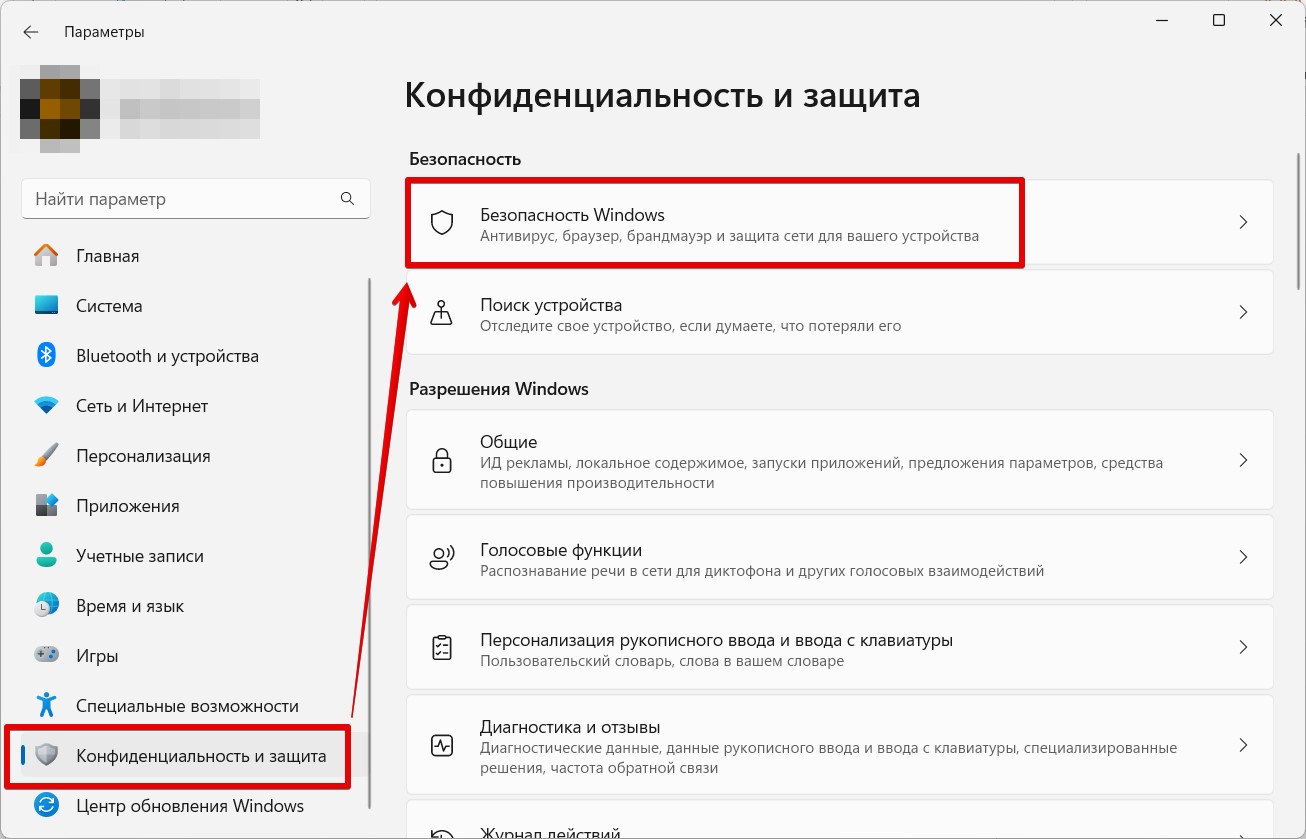This screenshot has height=839, width=1306.
Task: Click the main content vertical scrollbar
Action: click(1298, 222)
